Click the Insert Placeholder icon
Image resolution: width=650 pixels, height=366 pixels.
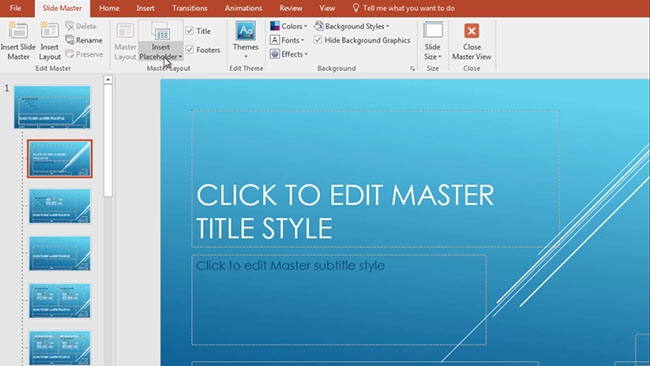tap(161, 31)
